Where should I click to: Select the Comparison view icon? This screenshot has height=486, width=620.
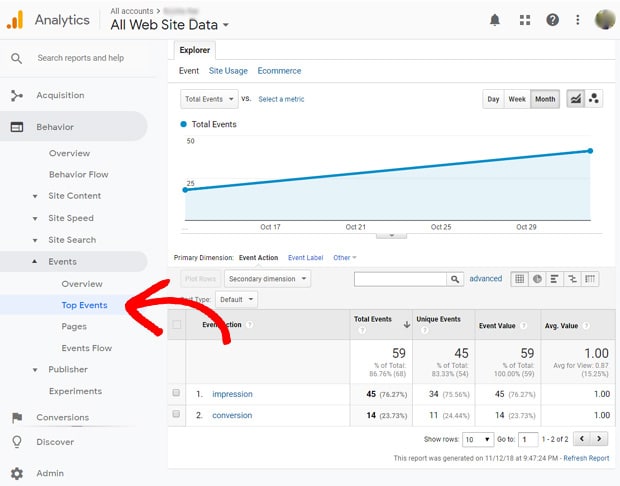(x=572, y=279)
